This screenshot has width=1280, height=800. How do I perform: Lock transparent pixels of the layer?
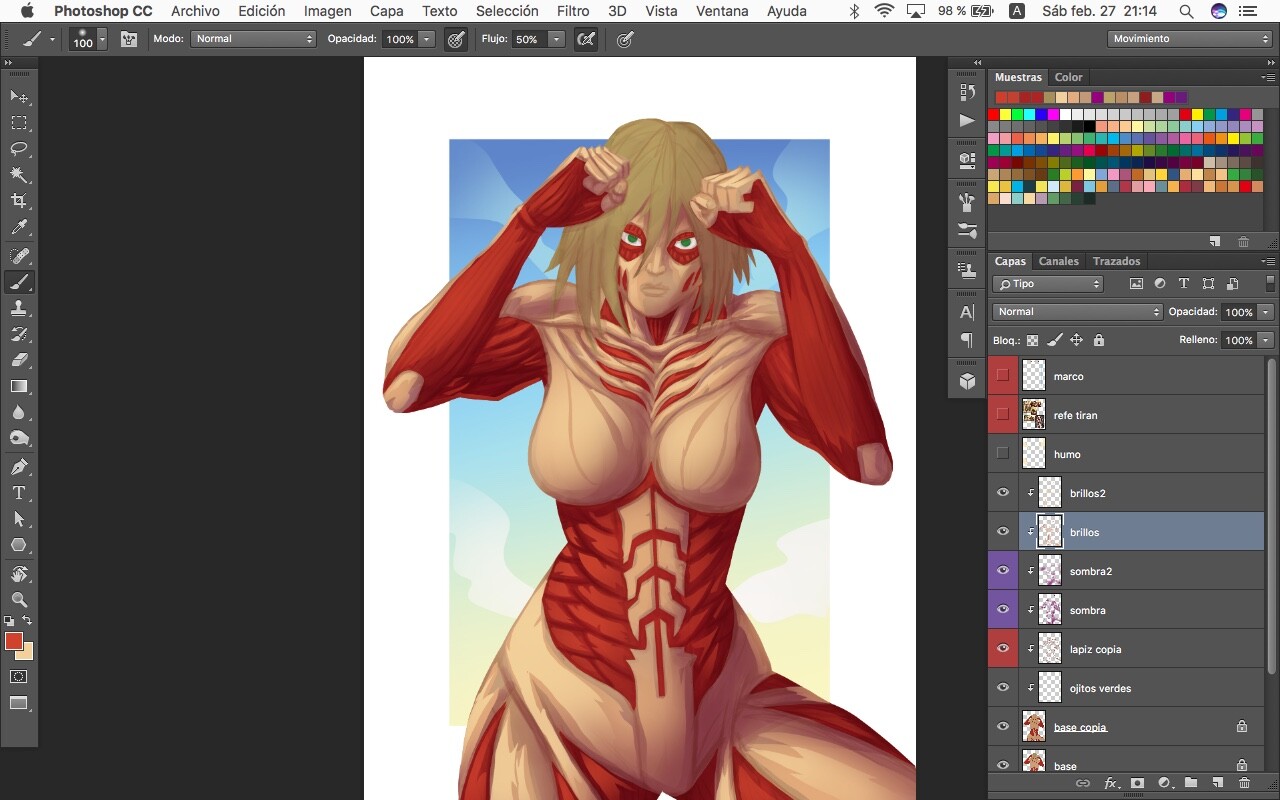tap(1033, 340)
